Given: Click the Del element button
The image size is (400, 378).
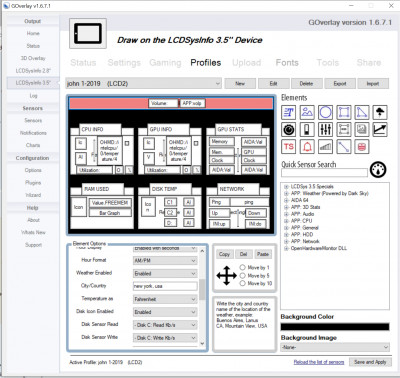Looking at the screenshot, I should (243, 254).
